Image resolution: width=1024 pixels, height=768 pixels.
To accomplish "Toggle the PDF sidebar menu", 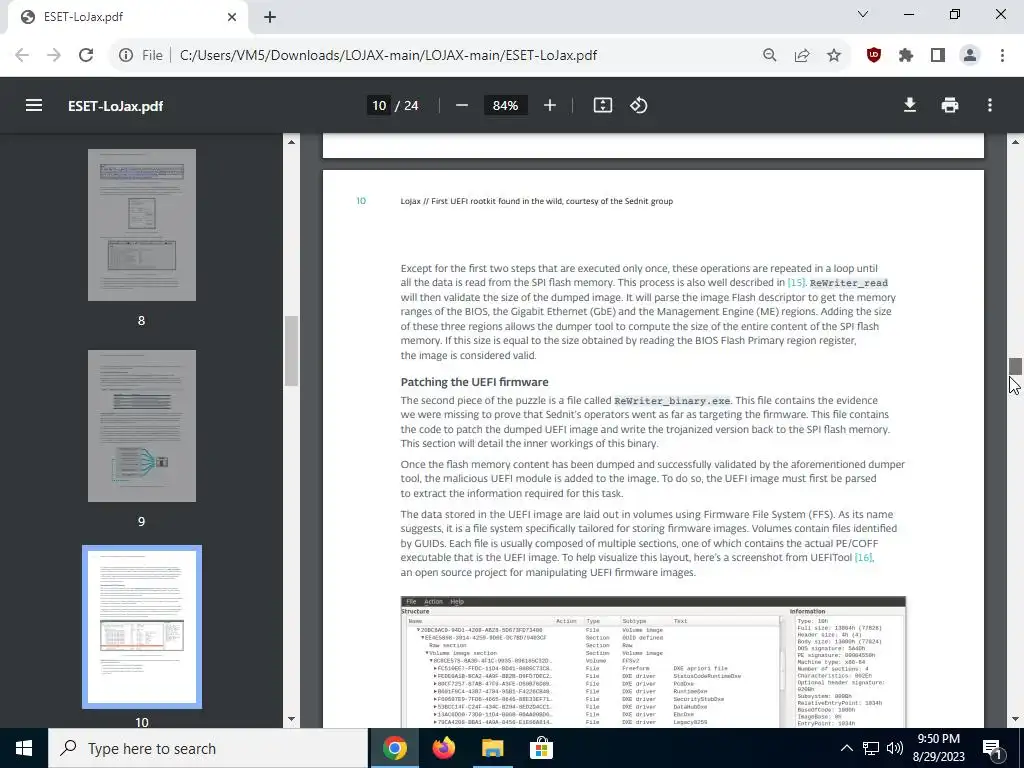I will (x=34, y=105).
